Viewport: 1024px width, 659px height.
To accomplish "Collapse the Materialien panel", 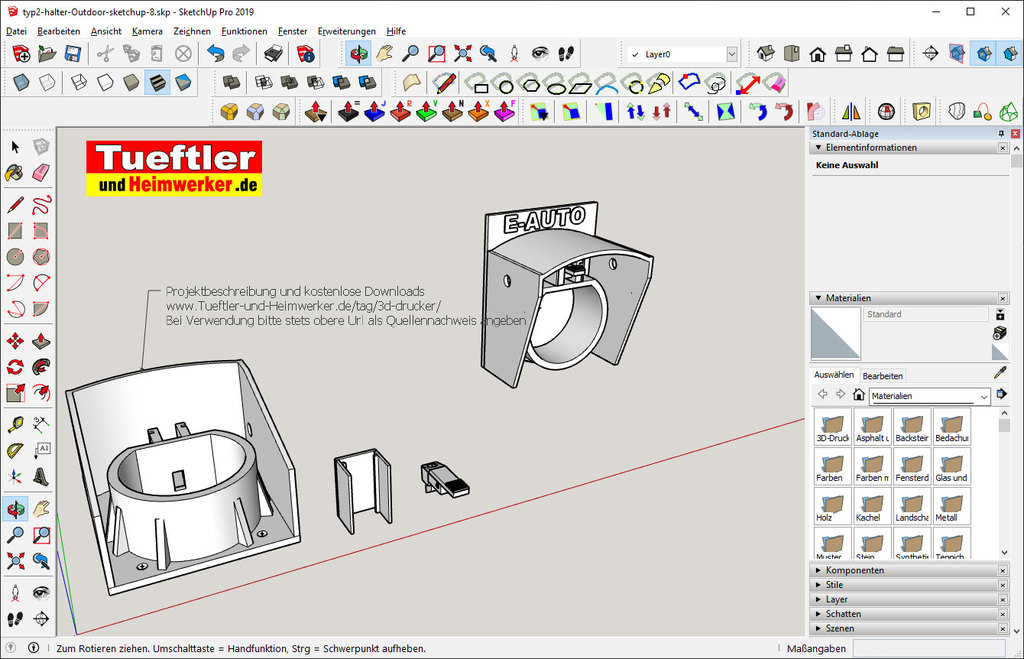I will pos(818,298).
